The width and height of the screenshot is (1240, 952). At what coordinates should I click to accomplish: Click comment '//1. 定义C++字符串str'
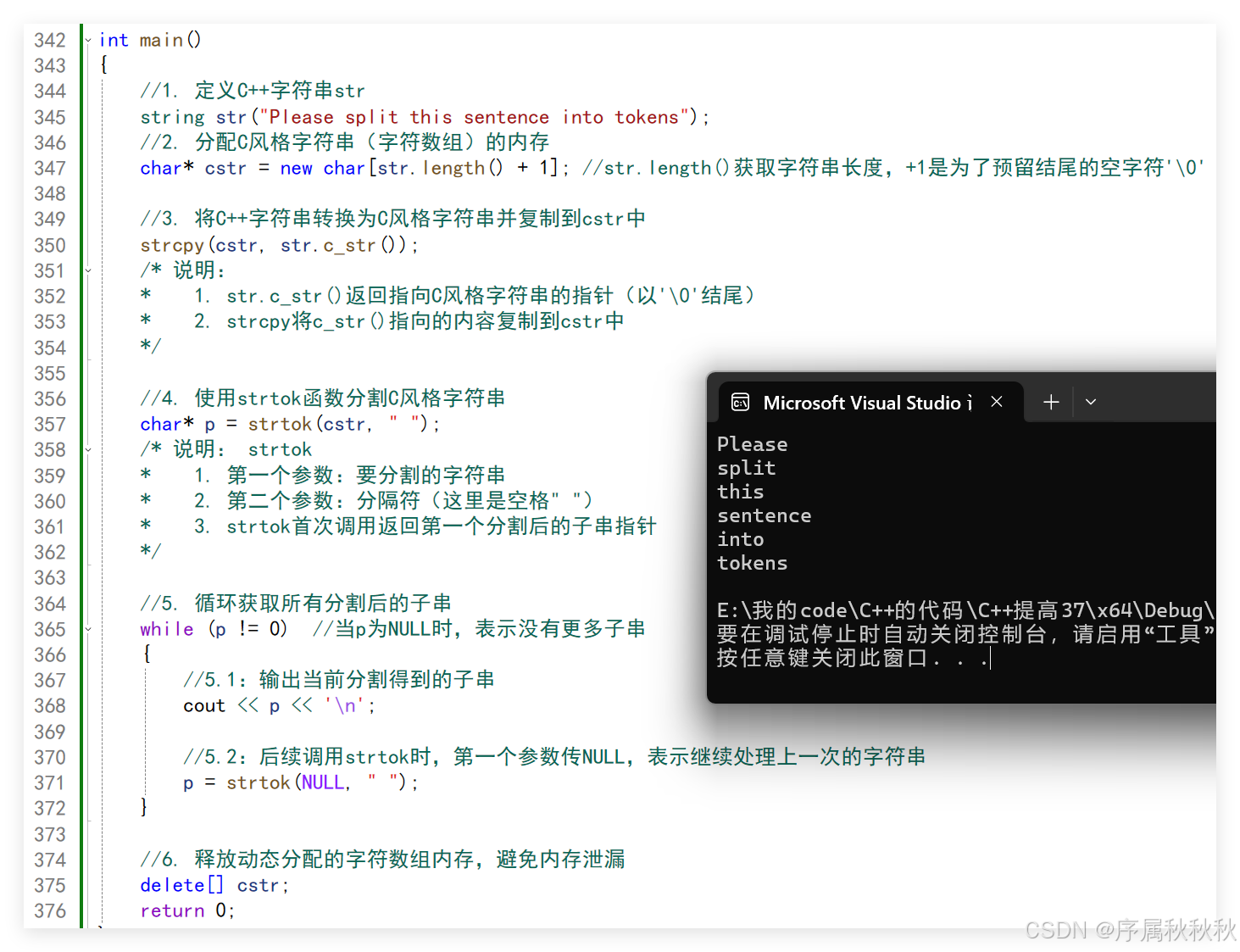[x=253, y=91]
